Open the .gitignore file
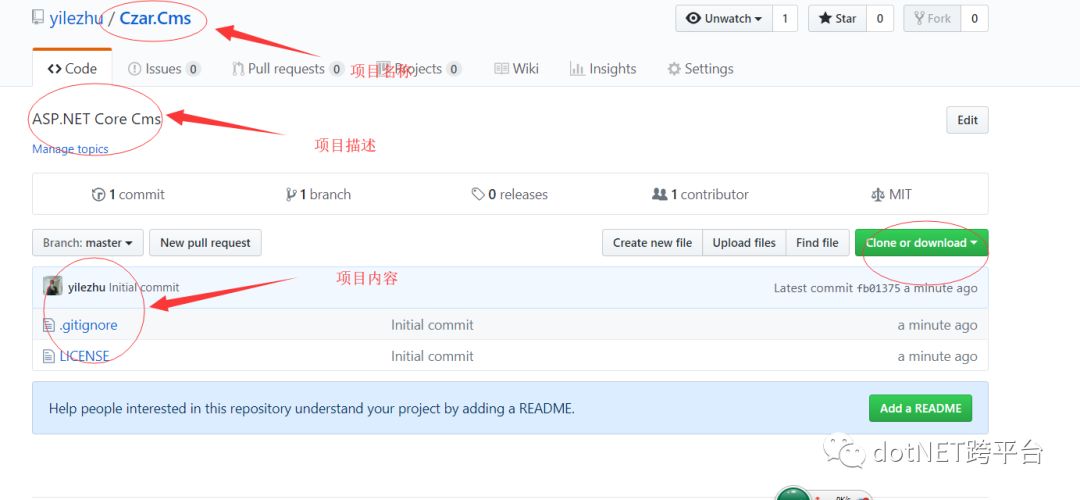 88,325
